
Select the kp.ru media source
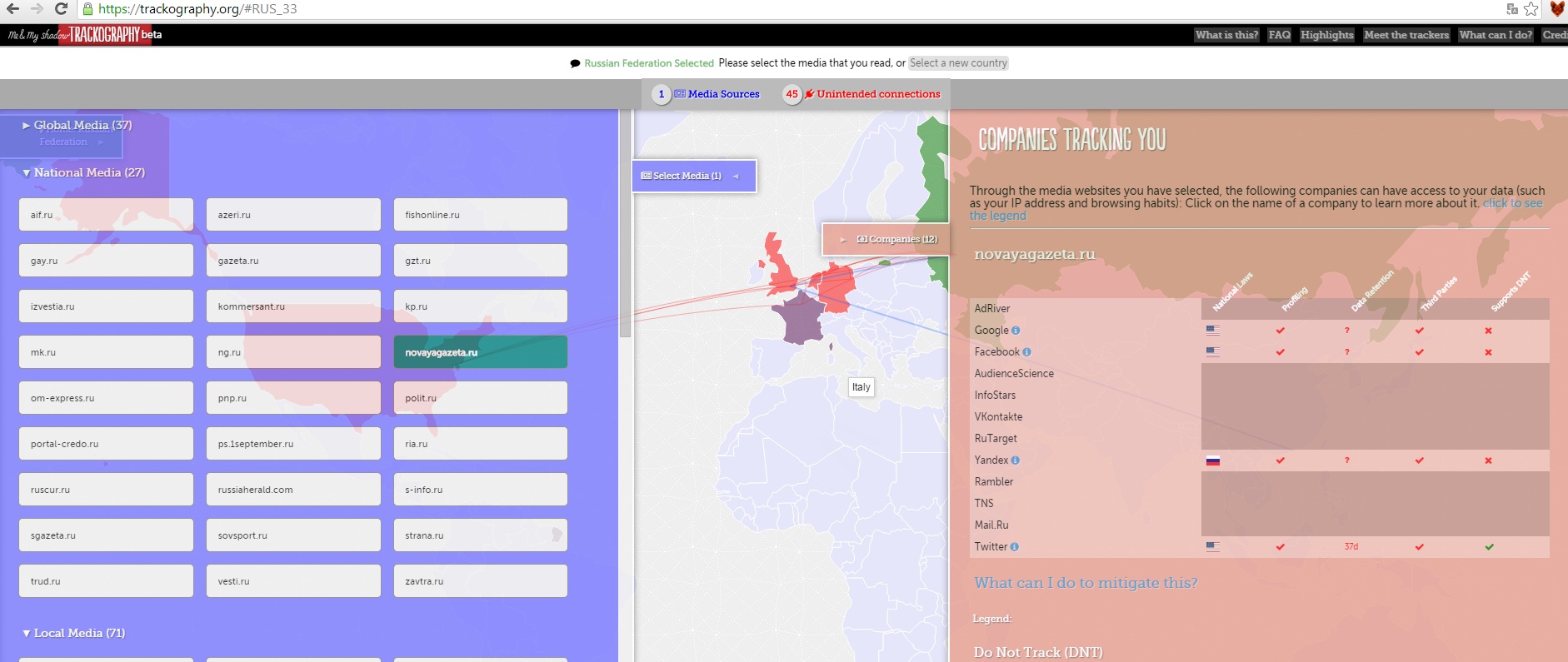pyautogui.click(x=481, y=306)
